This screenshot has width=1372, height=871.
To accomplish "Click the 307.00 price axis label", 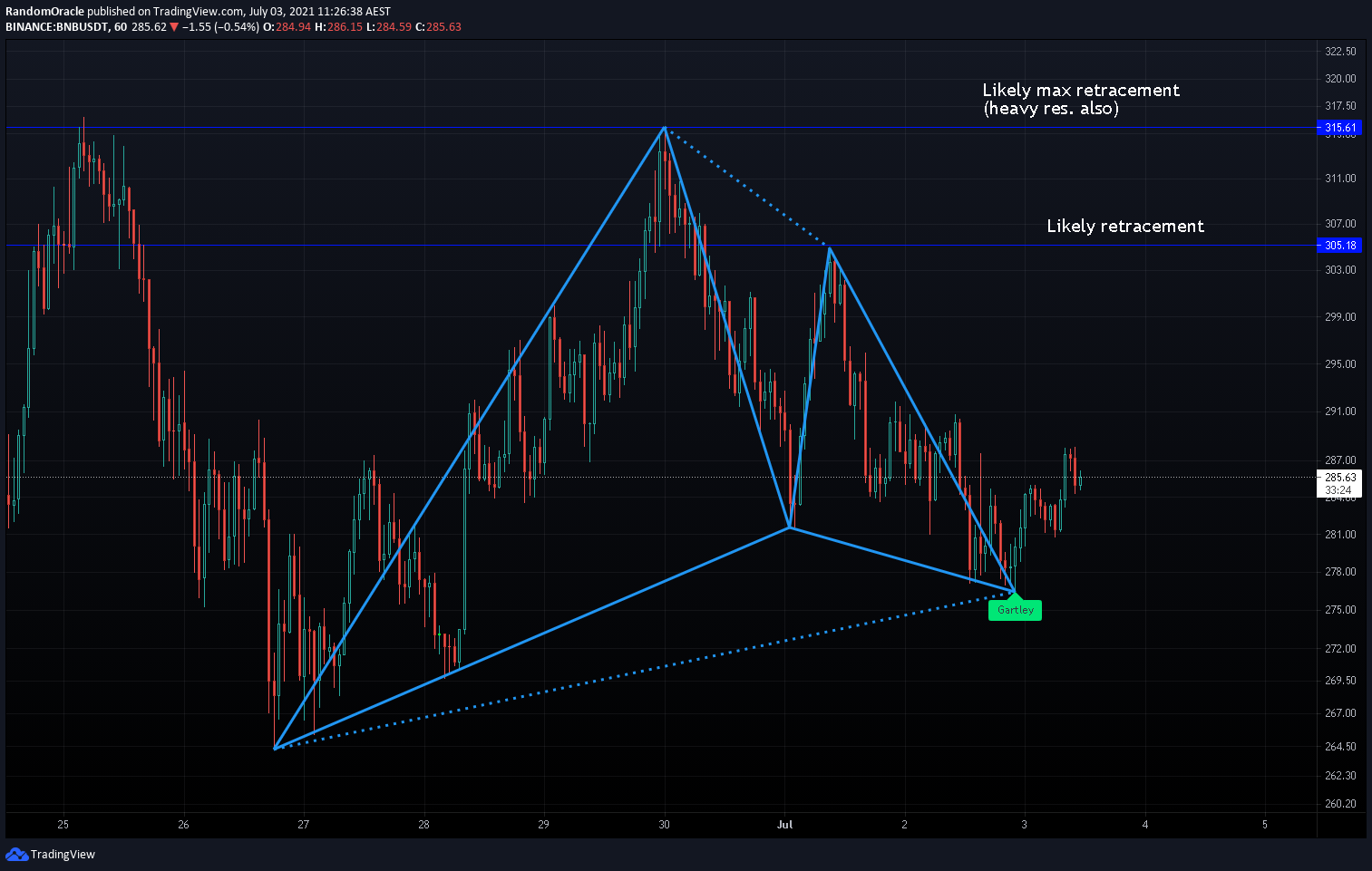I will click(x=1340, y=224).
